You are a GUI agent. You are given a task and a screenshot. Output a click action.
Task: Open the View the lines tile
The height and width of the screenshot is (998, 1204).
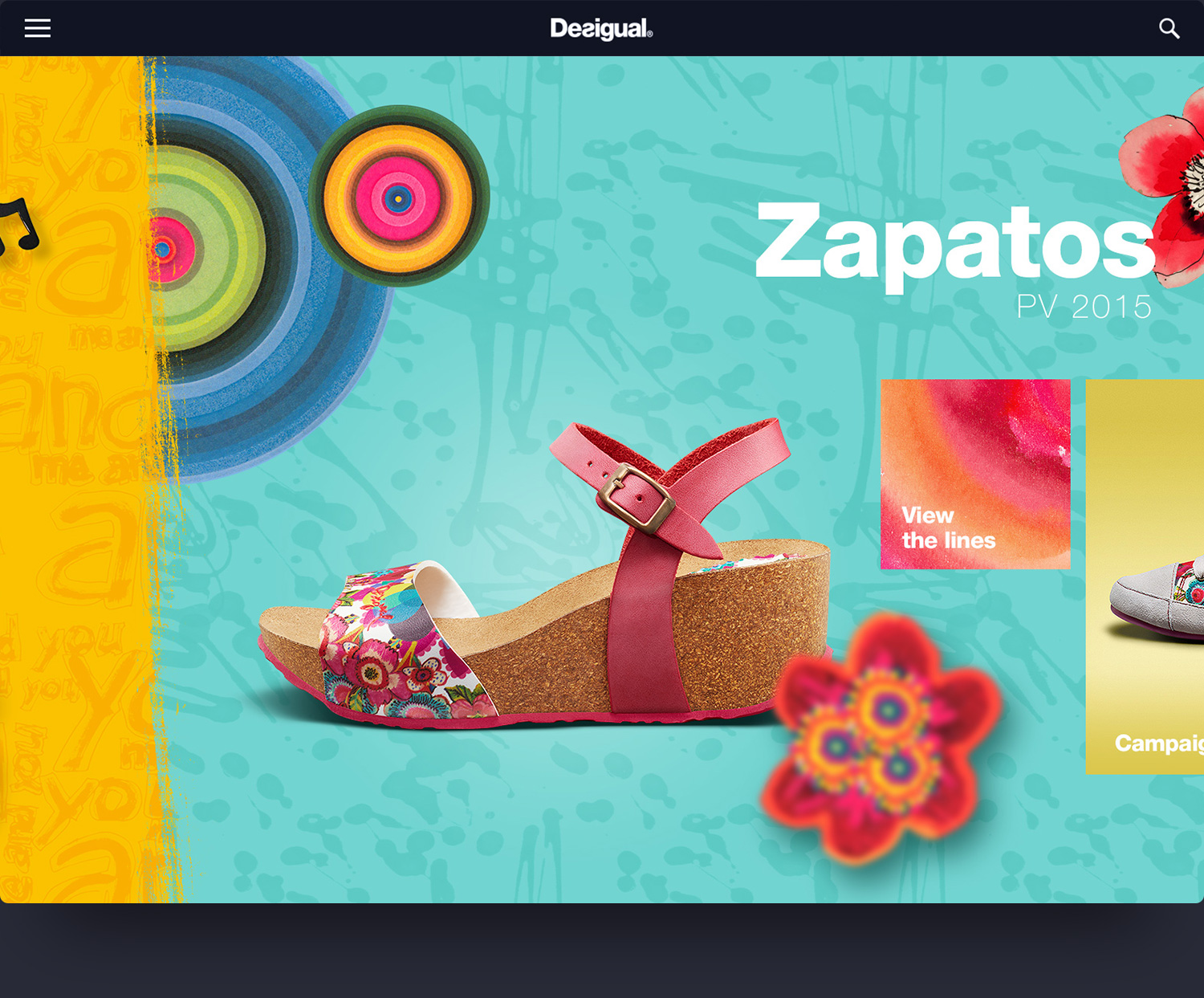tap(974, 475)
